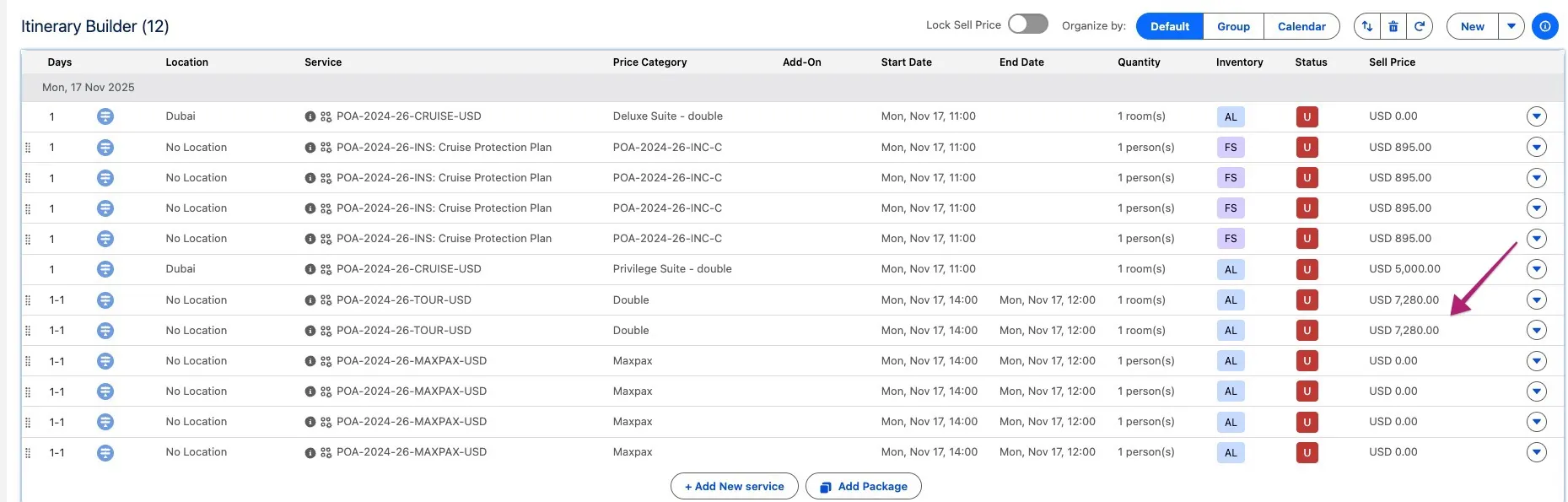Viewport: 1568px width, 502px height.
Task: Open dropdown arrow next to New button
Action: click(x=1511, y=26)
